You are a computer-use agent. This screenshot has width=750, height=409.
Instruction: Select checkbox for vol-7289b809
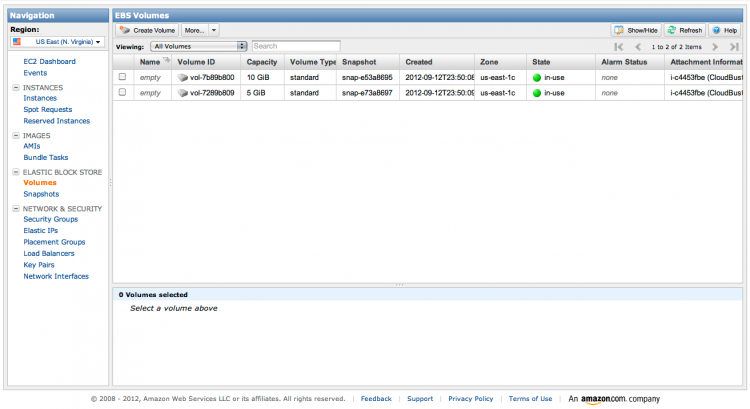(x=122, y=92)
